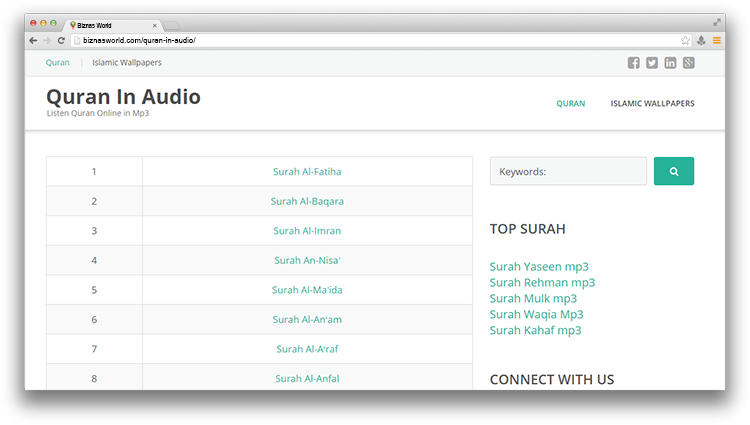Click the green zoom window button
The height and width of the screenshot is (425, 750).
point(54,23)
